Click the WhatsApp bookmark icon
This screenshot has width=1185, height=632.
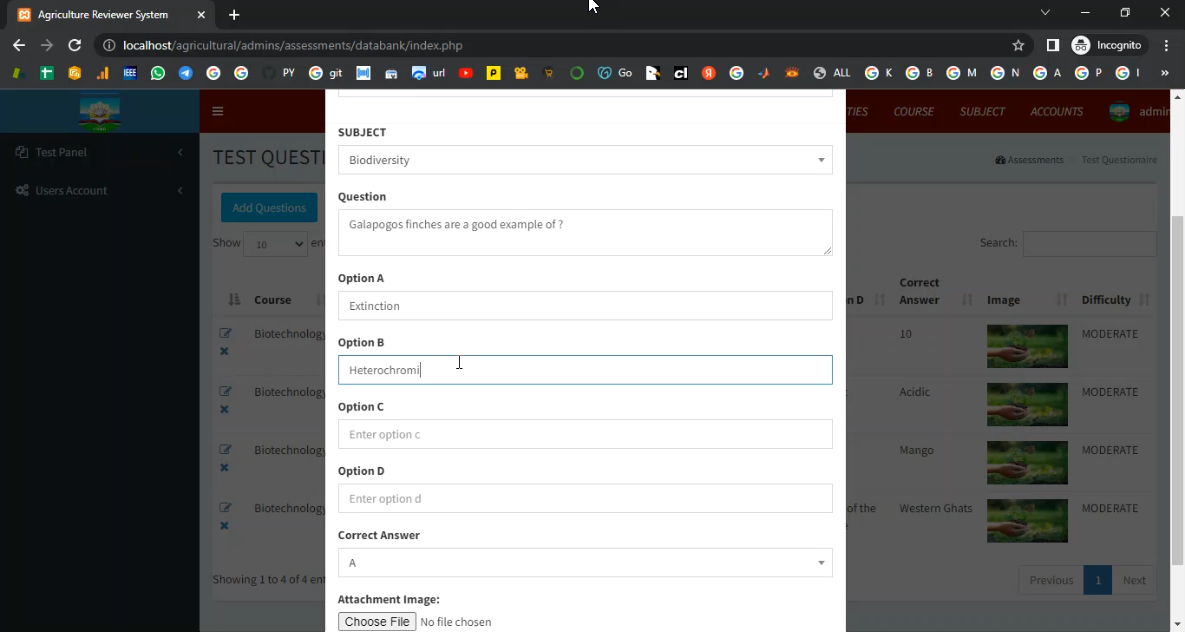pyautogui.click(x=158, y=73)
